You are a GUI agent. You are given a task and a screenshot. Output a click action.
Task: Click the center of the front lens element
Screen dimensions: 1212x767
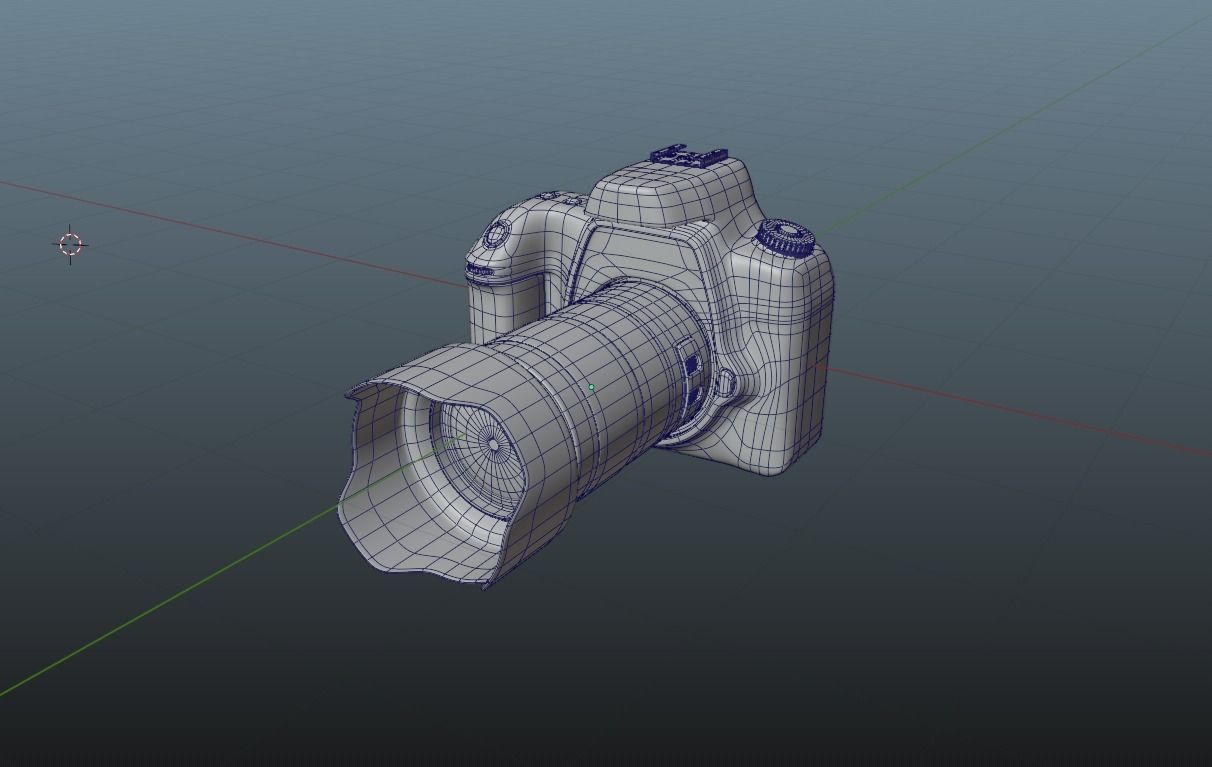(492, 445)
